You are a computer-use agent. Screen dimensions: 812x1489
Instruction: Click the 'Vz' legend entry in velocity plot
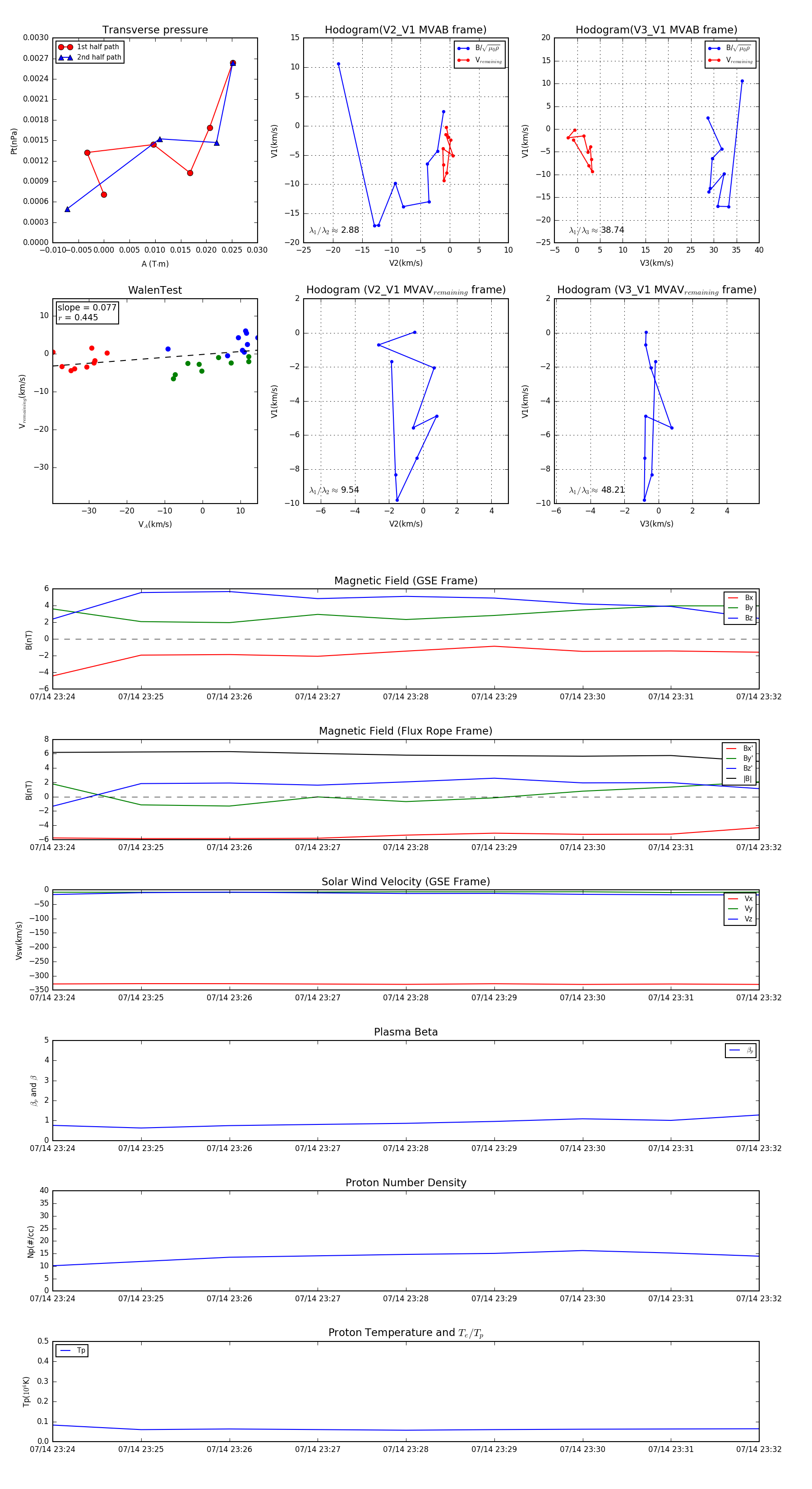(x=740, y=919)
